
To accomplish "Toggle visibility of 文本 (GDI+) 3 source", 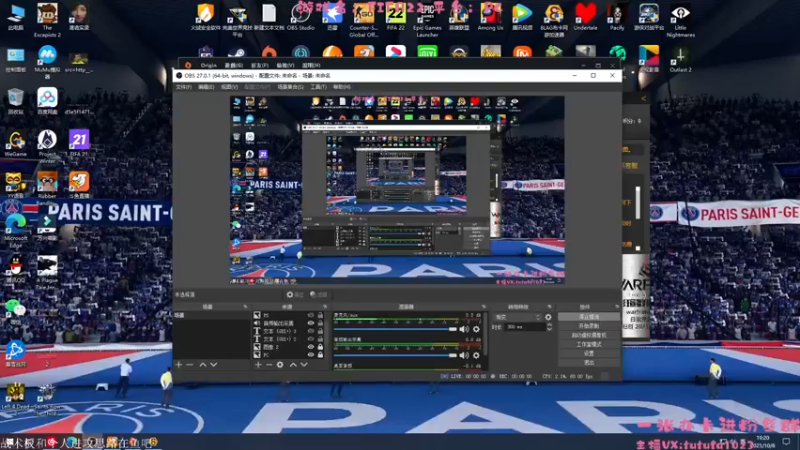I will click(310, 331).
